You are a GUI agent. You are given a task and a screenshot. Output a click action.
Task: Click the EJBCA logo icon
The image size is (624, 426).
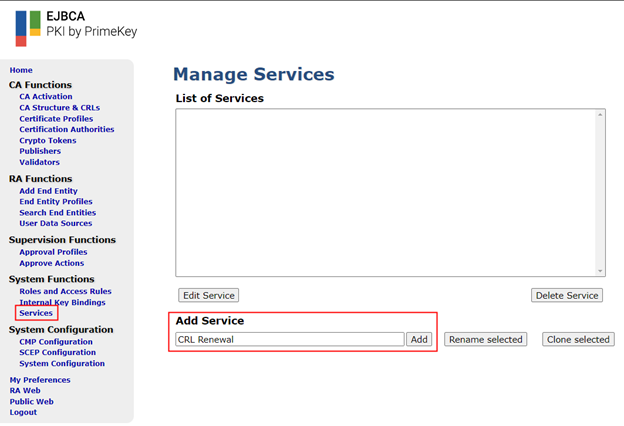point(28,28)
